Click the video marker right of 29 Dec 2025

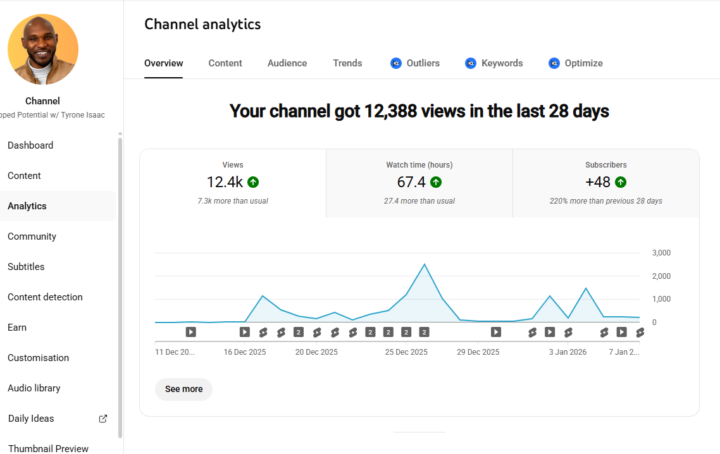(x=496, y=332)
